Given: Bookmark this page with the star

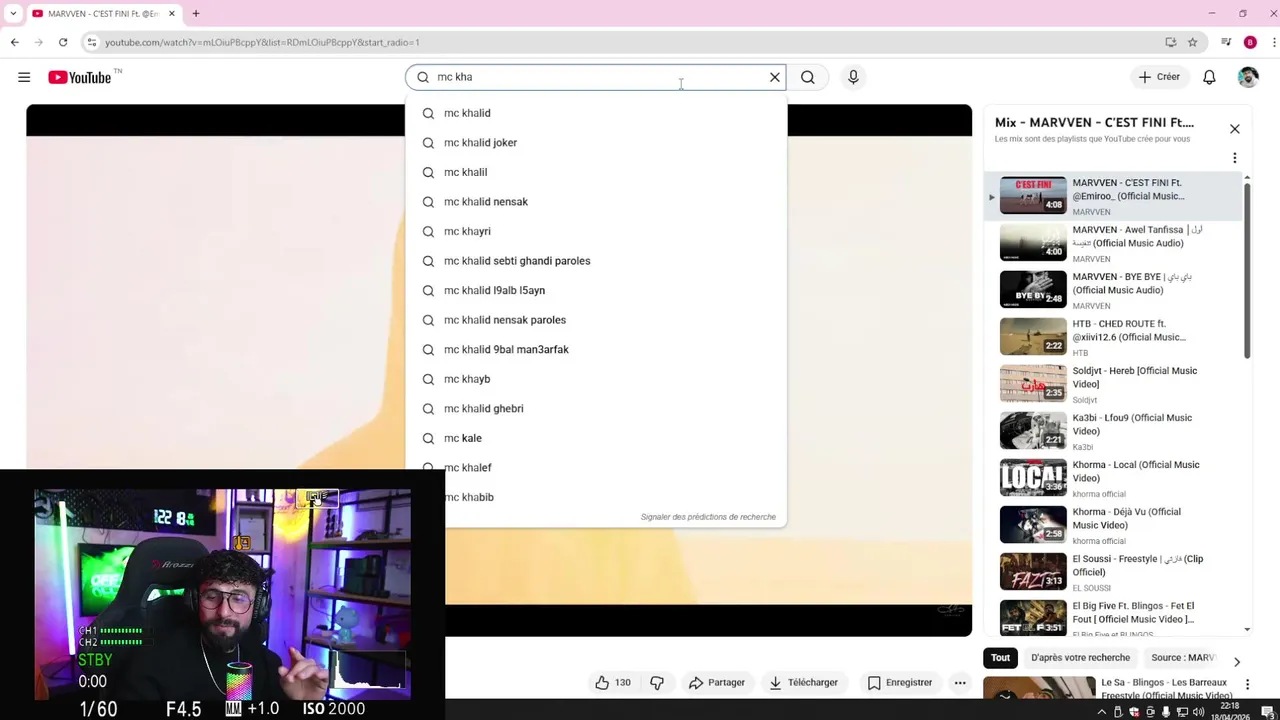Looking at the screenshot, I should pyautogui.click(x=1192, y=42).
